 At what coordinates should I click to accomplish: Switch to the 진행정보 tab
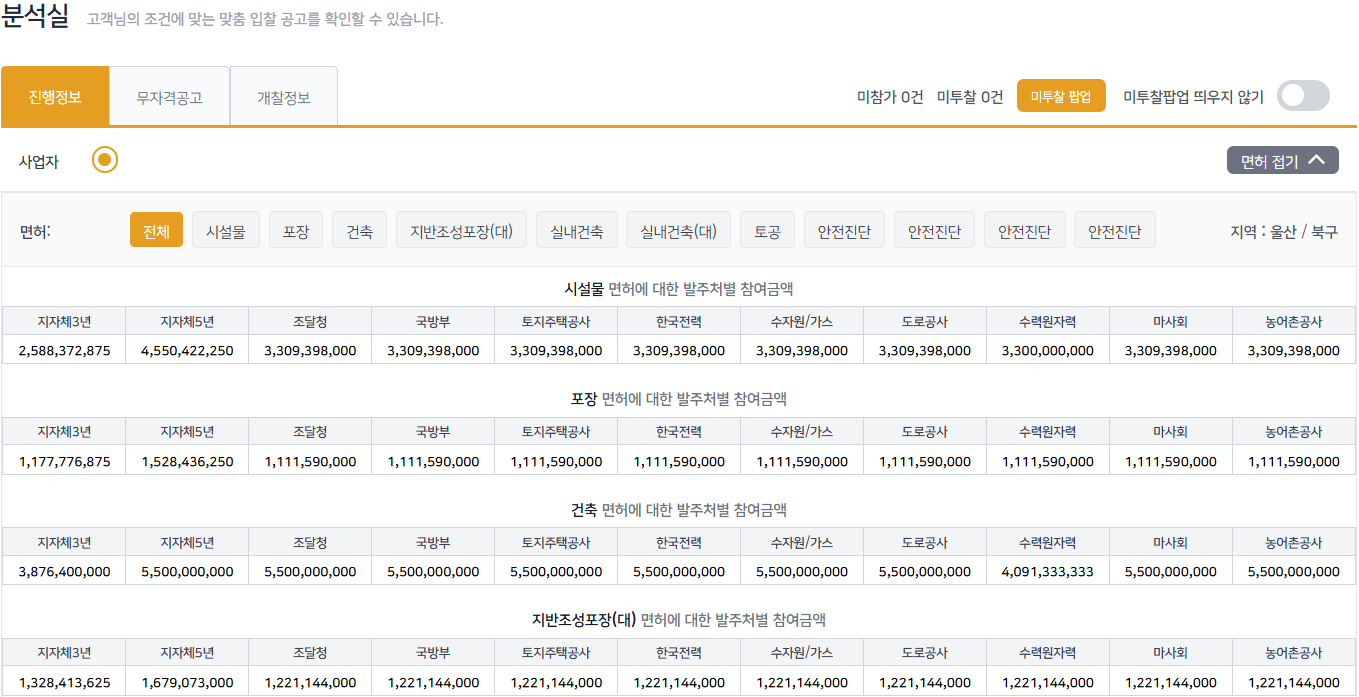click(x=55, y=95)
